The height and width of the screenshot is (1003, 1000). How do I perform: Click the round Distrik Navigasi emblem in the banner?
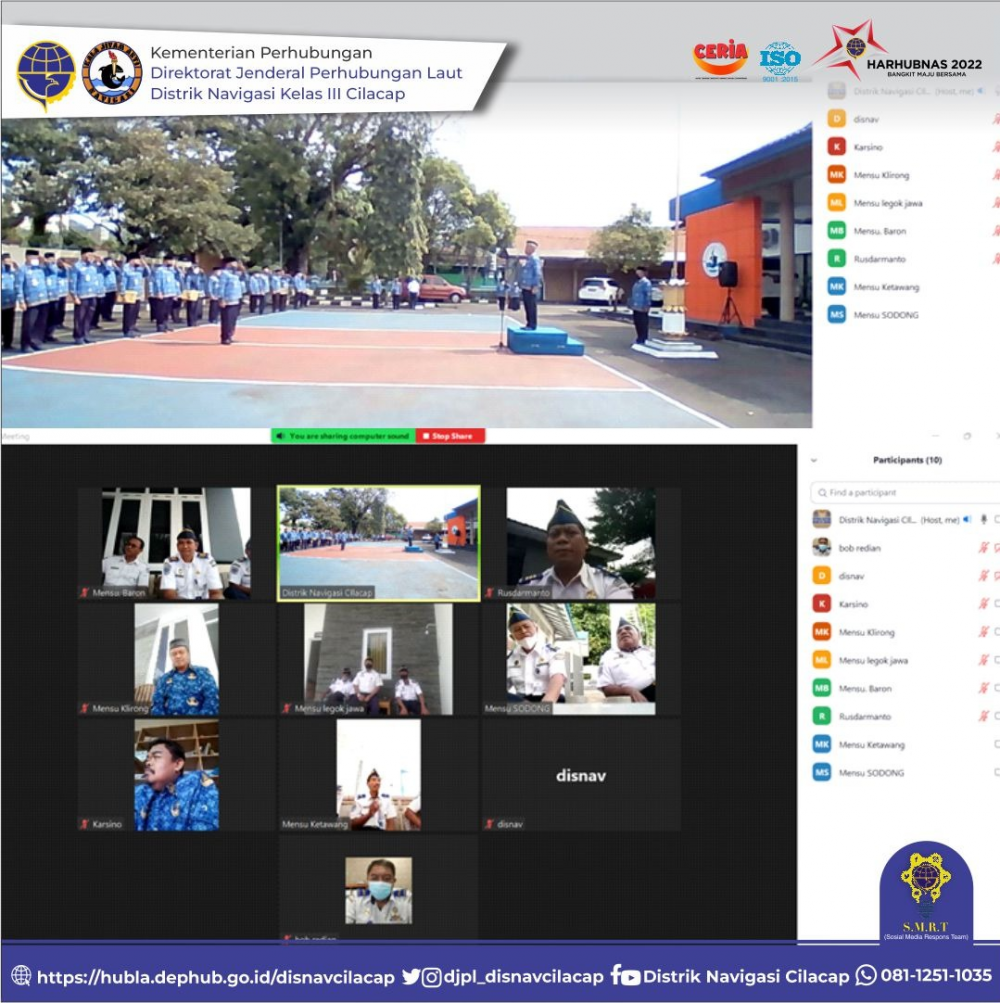click(112, 72)
